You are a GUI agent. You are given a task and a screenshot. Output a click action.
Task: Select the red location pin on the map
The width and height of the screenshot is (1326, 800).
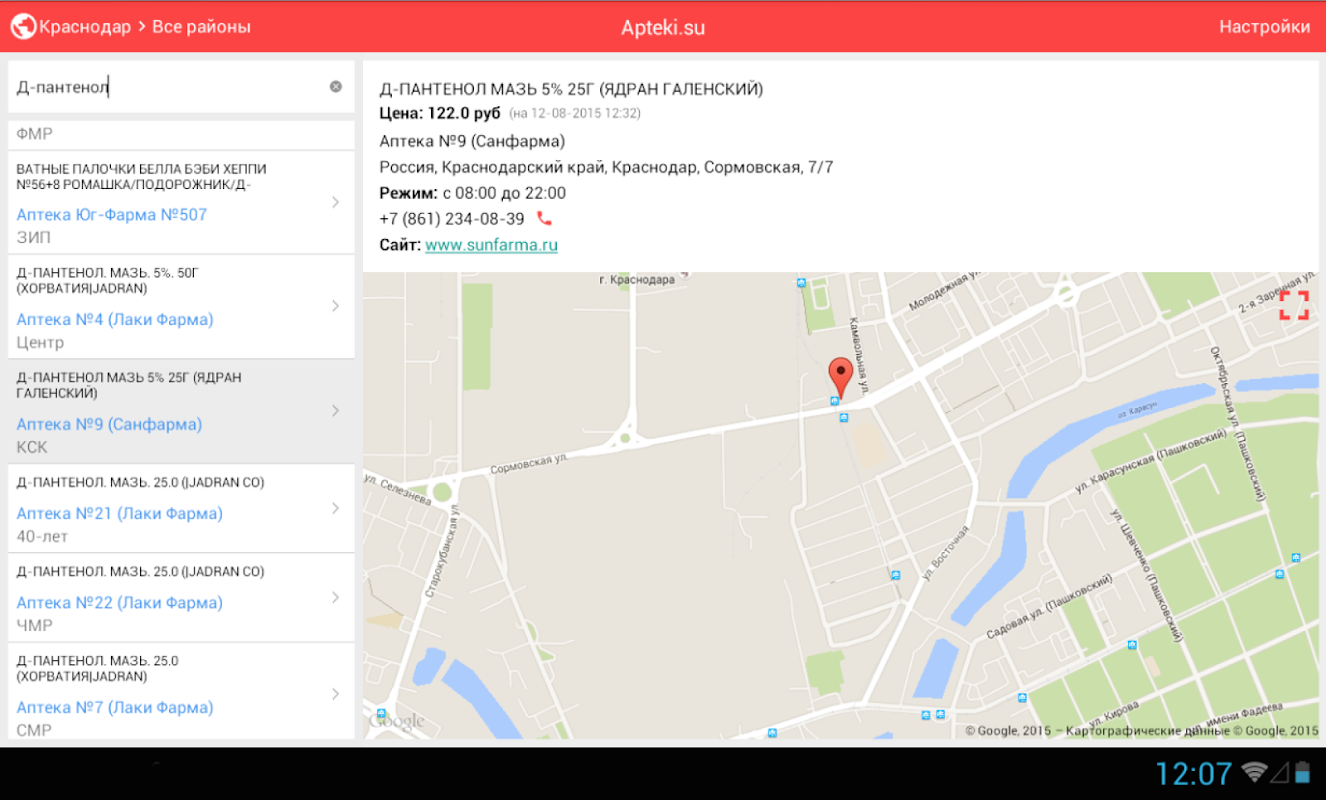[x=842, y=379]
